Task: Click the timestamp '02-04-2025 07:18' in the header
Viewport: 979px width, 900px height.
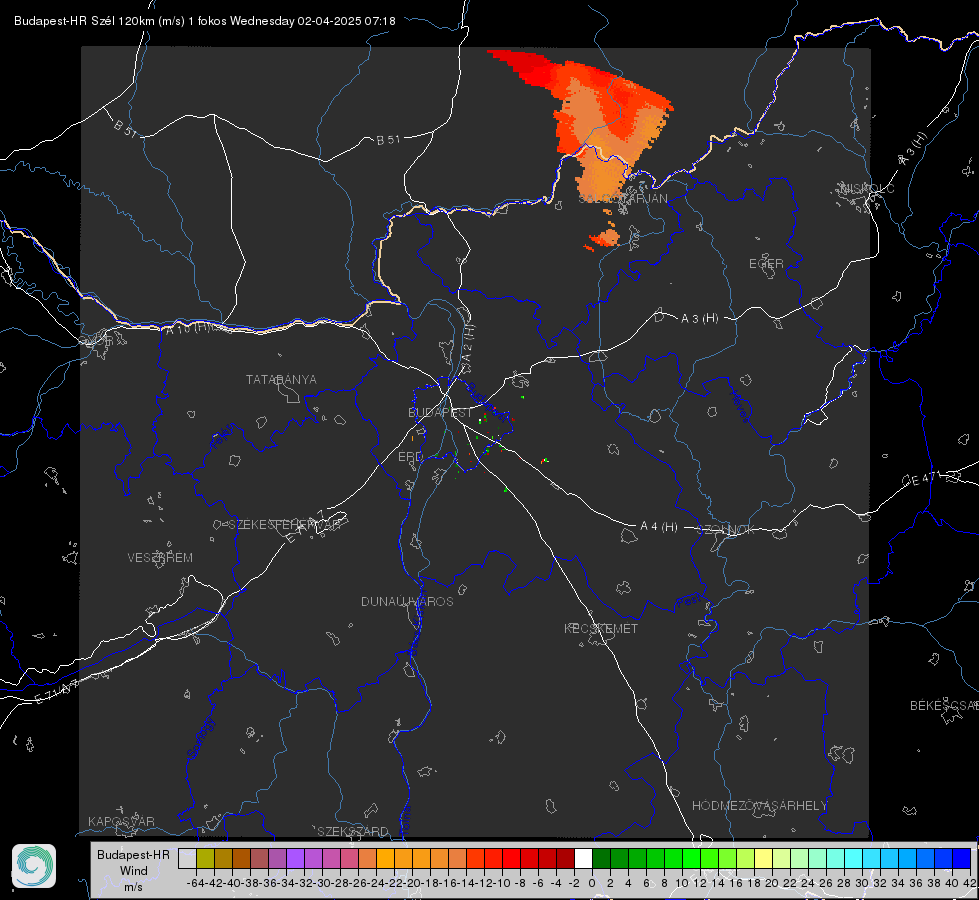Action: click(x=346, y=21)
